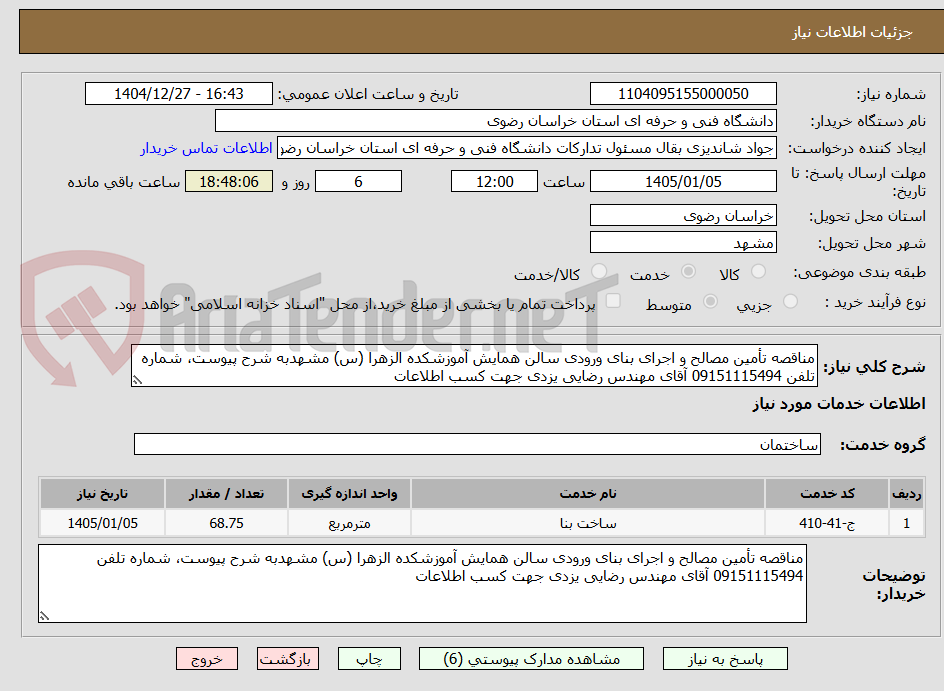Select the کالا/خدمت radio button
Screen dimensions: 944x691
pos(598,271)
